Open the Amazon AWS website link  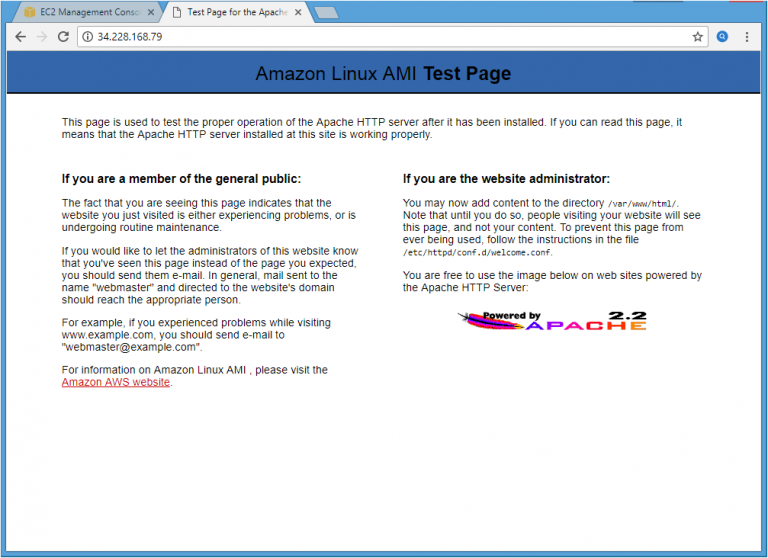click(116, 382)
